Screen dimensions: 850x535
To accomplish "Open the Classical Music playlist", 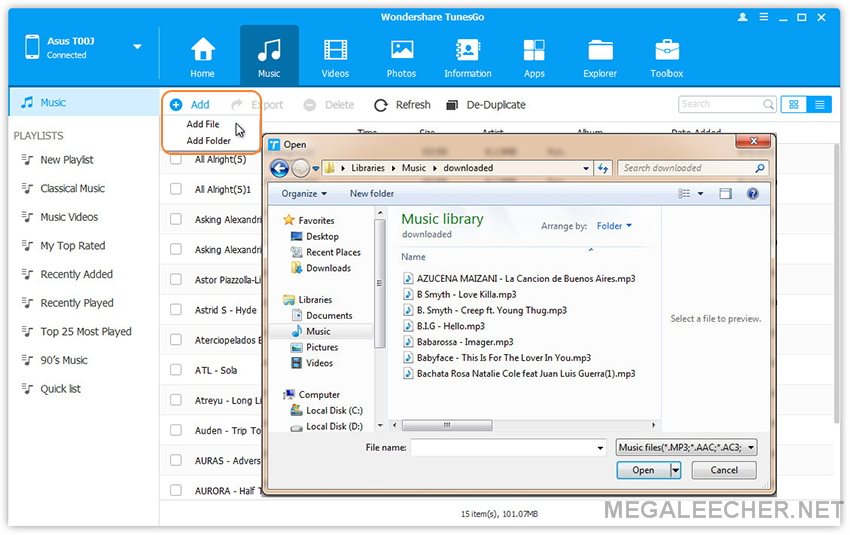I will 73,189.
